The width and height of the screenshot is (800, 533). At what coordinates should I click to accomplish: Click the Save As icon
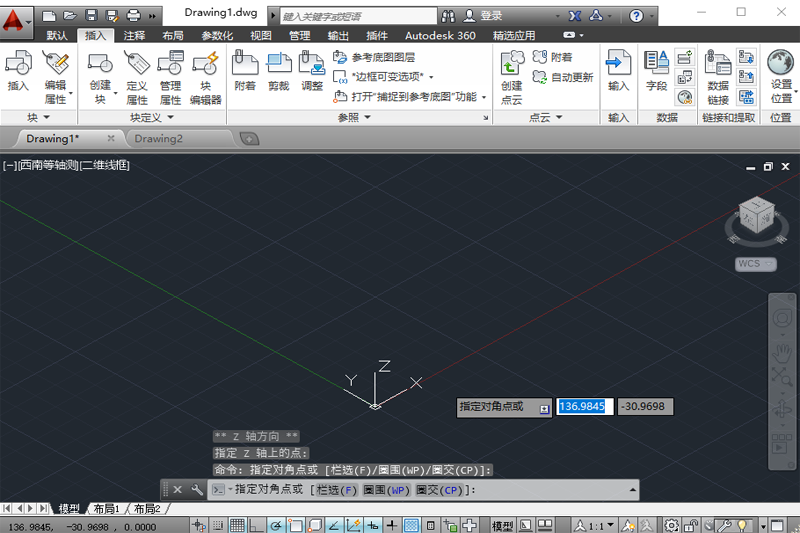112,16
